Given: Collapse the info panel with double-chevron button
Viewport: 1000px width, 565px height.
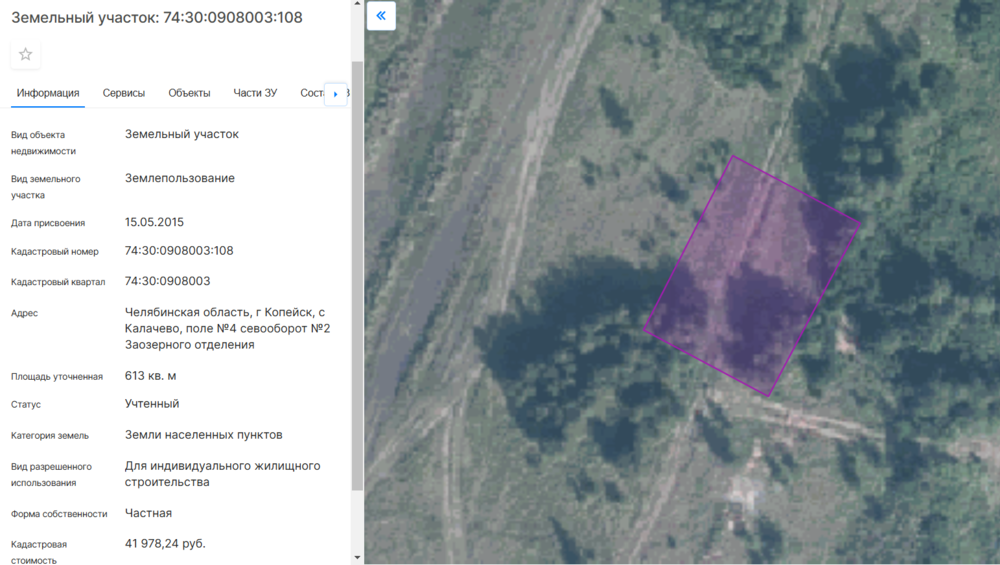Looking at the screenshot, I should tap(381, 16).
